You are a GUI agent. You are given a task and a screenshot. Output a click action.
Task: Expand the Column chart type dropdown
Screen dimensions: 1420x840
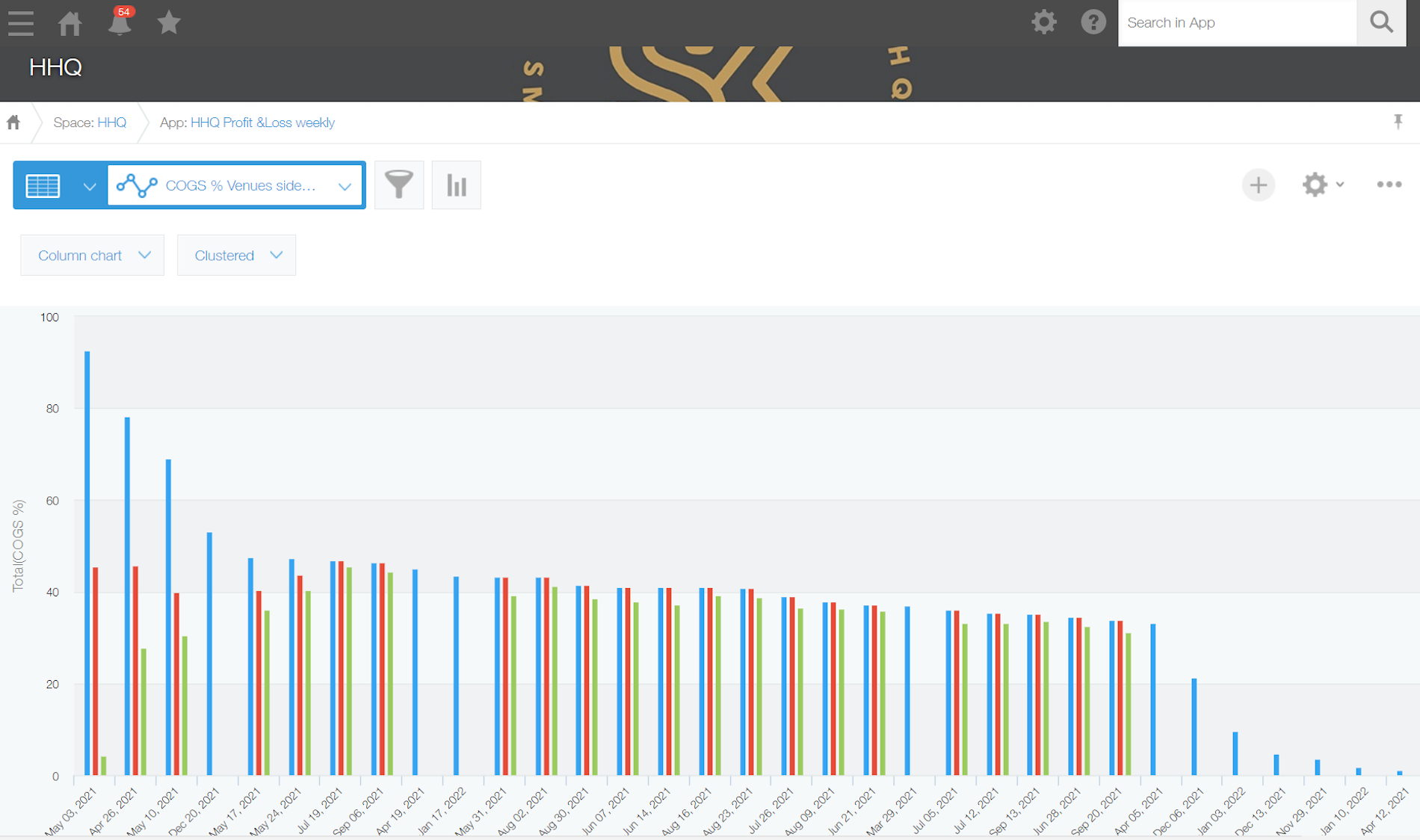[92, 256]
